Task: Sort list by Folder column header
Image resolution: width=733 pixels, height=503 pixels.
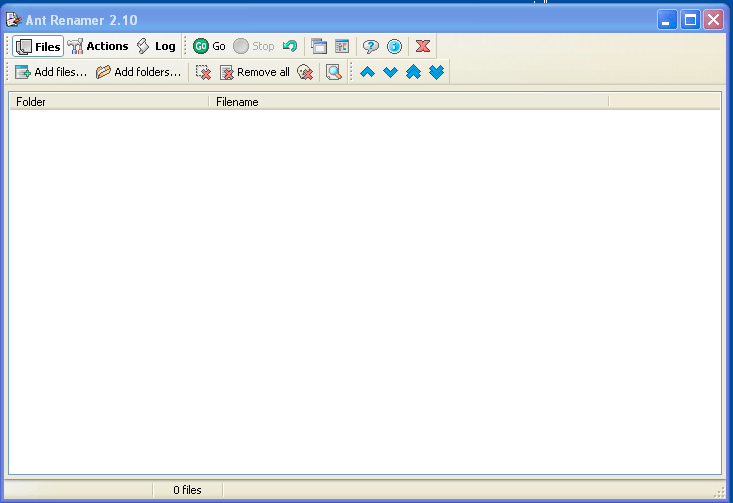Action: [109, 101]
